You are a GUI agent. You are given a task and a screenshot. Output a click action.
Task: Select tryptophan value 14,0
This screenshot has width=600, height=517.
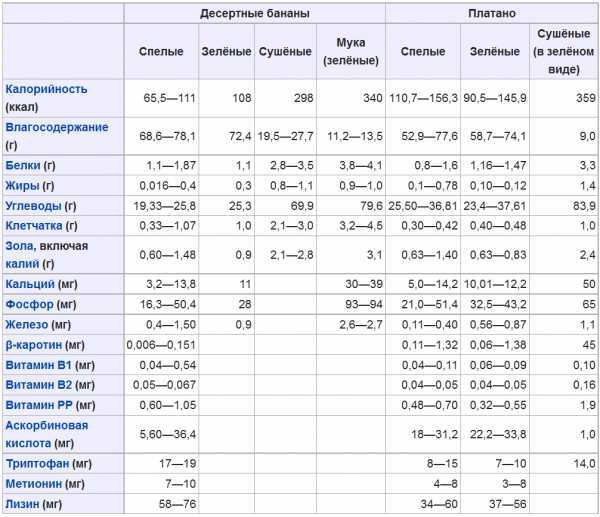(584, 464)
